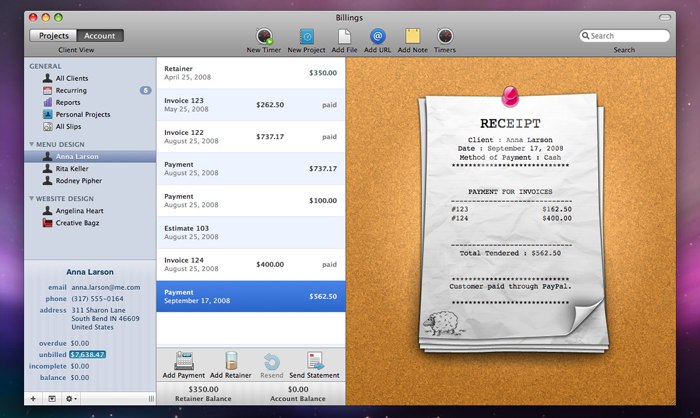Click the Add Retainer jar icon

231,361
